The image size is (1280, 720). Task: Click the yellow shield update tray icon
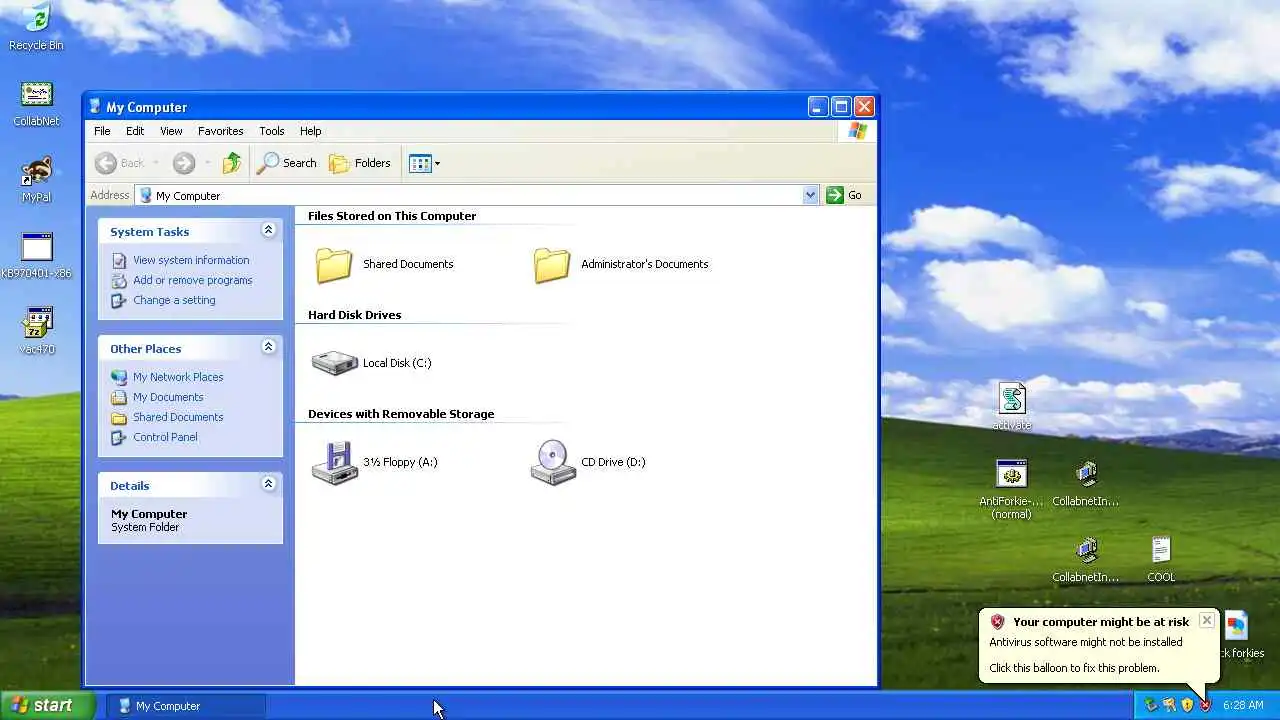1187,705
